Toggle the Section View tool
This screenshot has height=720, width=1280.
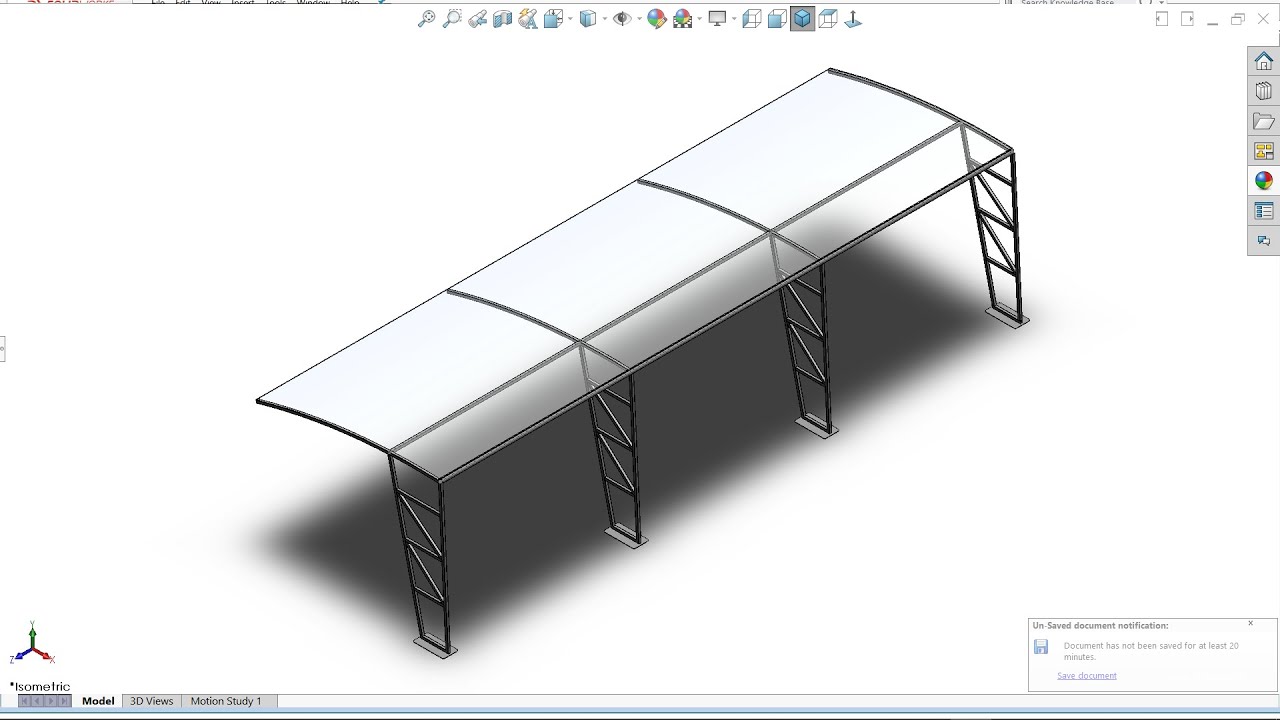(502, 18)
